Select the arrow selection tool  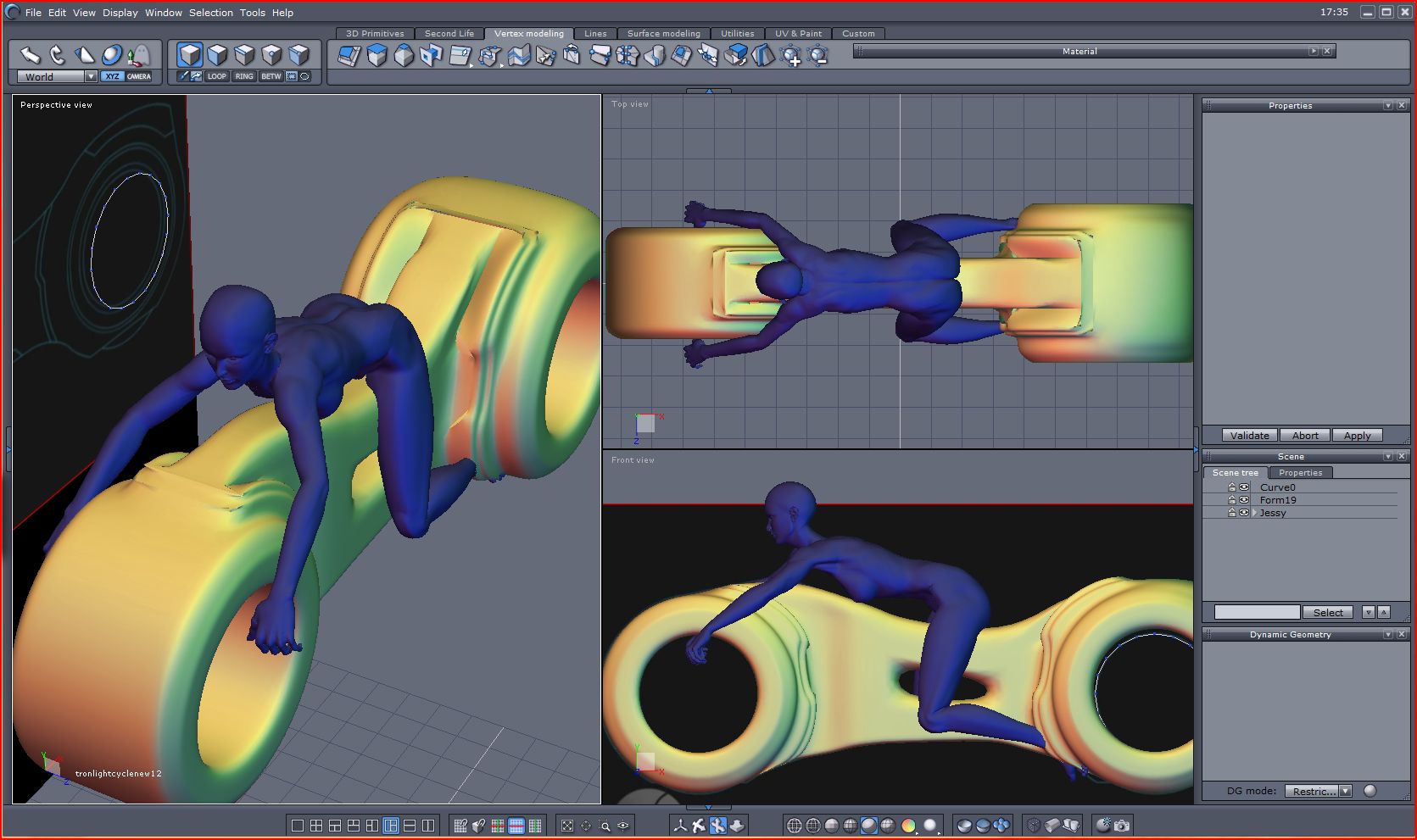pos(30,56)
